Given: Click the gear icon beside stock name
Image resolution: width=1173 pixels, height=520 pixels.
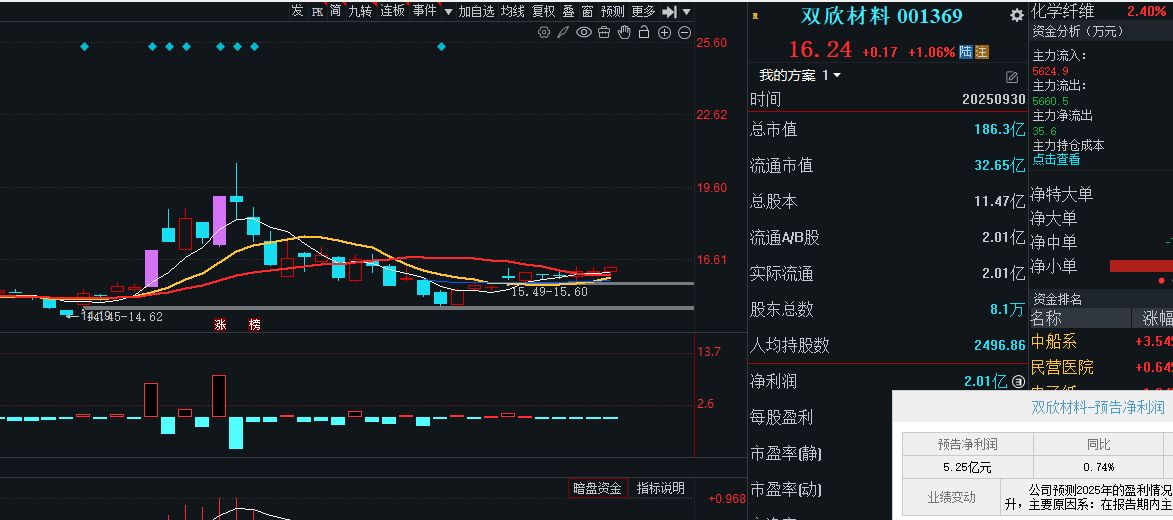Looking at the screenshot, I should 1017,15.
